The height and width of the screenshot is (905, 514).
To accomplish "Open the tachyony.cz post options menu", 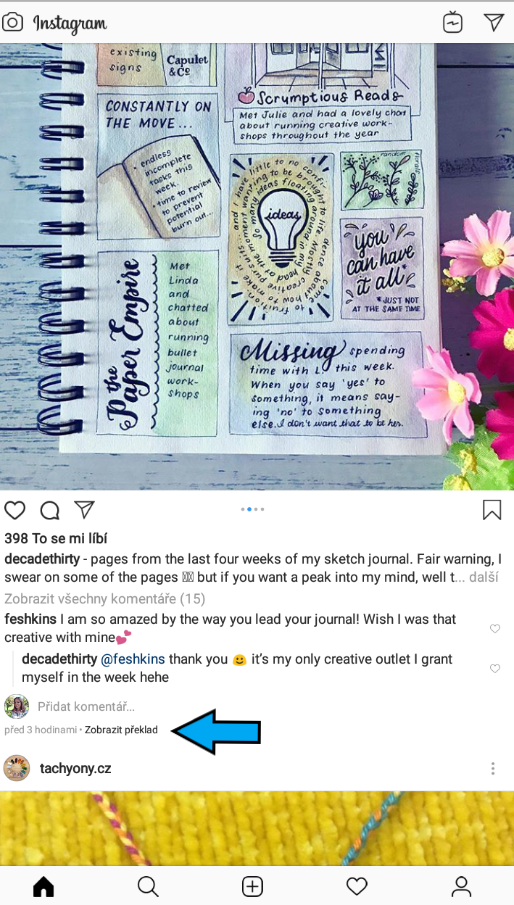I will 493,768.
